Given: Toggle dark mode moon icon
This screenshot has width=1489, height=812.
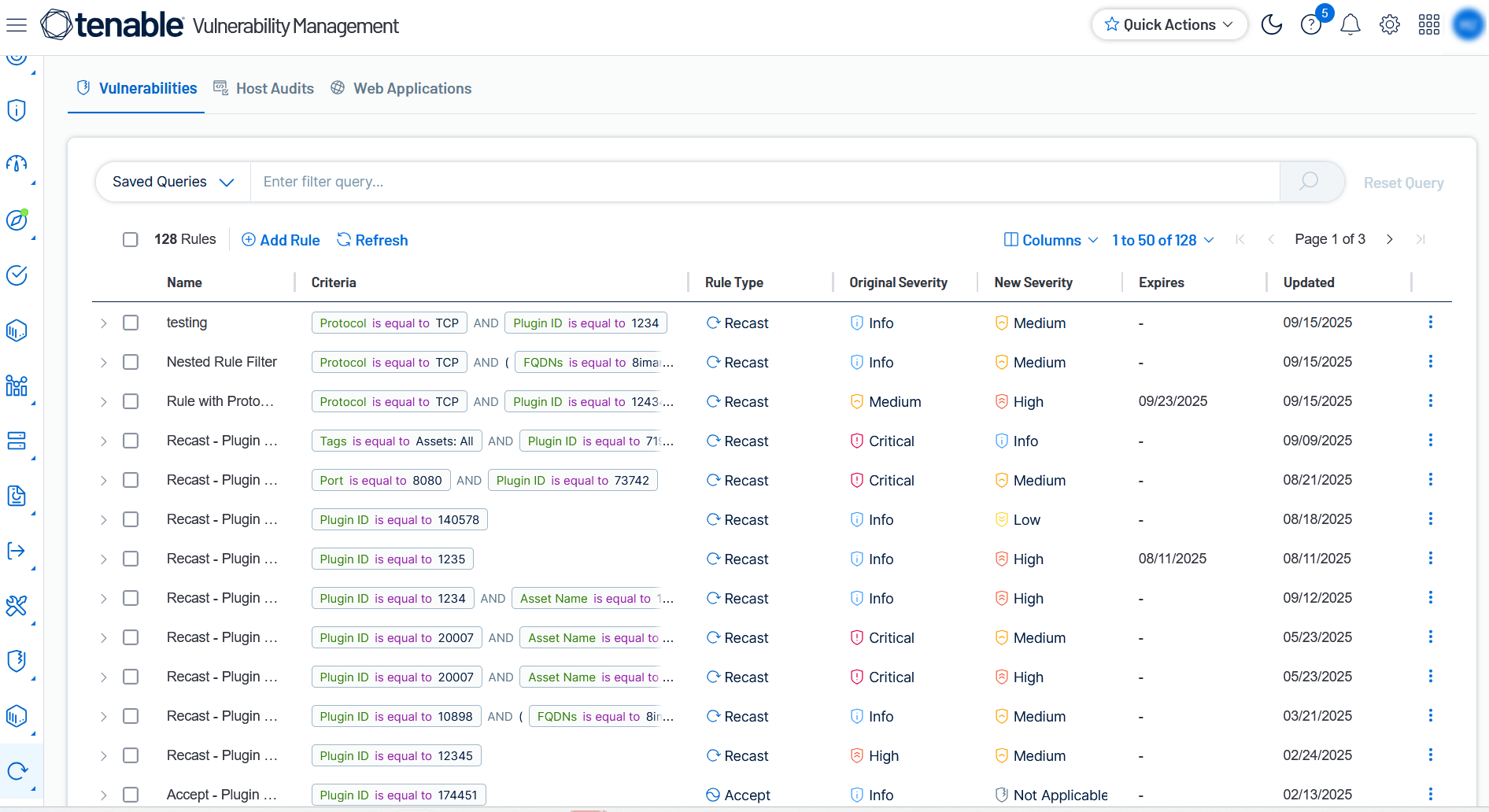Looking at the screenshot, I should pos(1271,25).
